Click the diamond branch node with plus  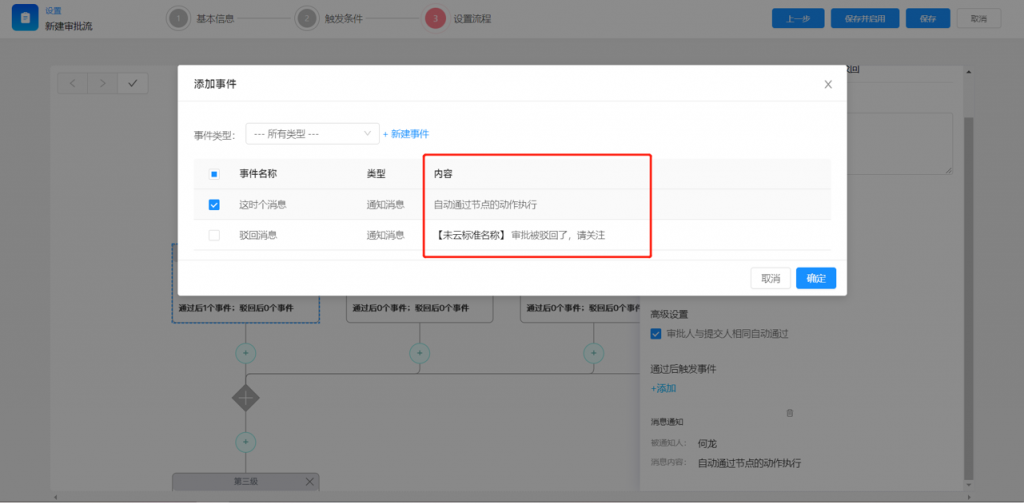[246, 398]
